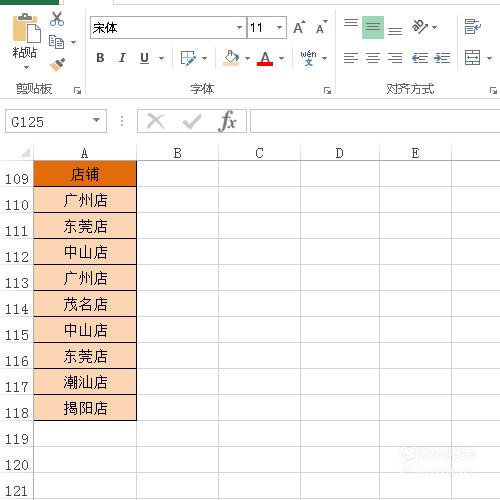Select column B header
Screen dimensions: 500x500
[177, 153]
